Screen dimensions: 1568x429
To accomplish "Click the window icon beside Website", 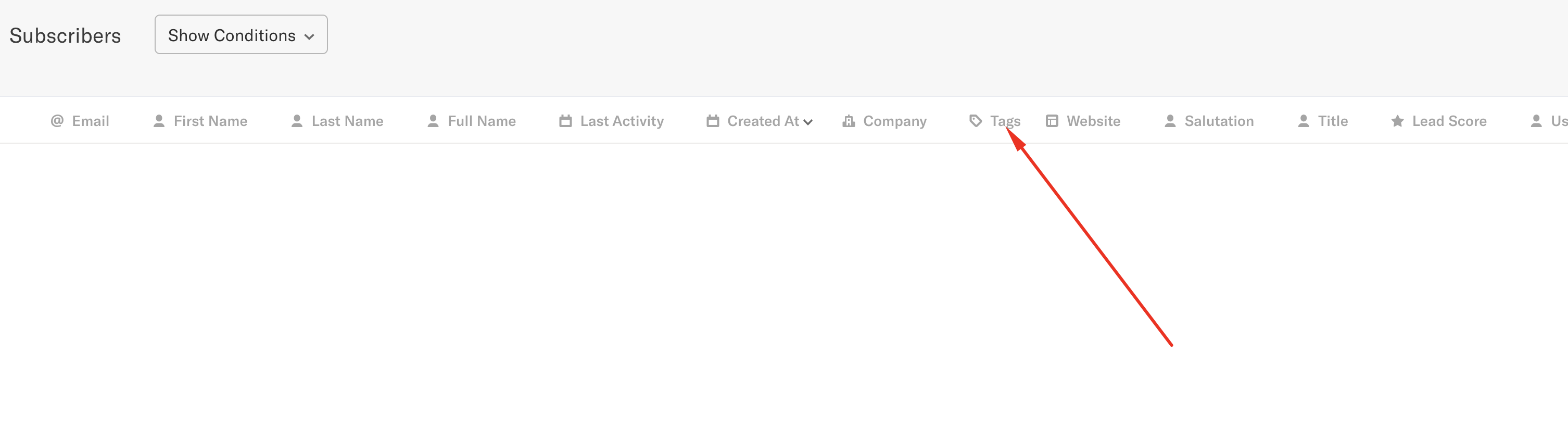I will click(1052, 121).
